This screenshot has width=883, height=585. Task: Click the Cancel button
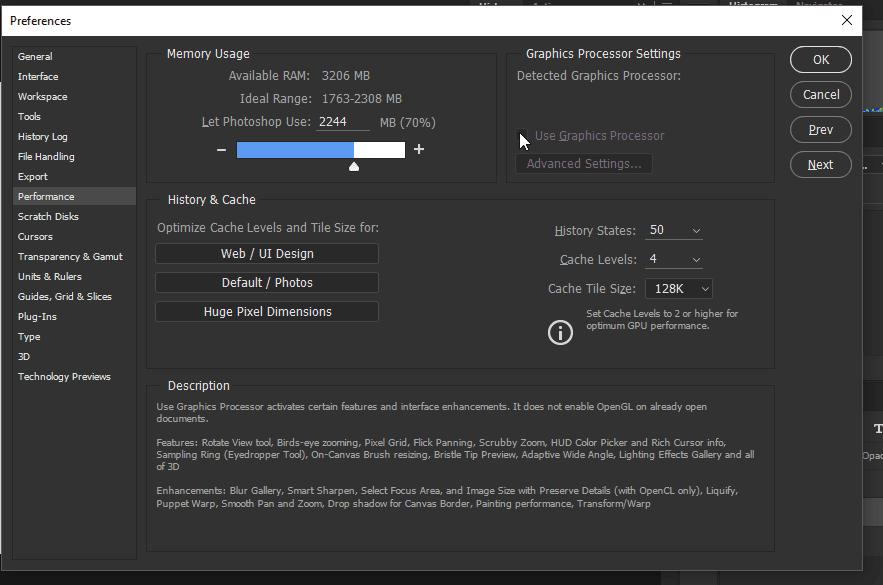pos(821,95)
